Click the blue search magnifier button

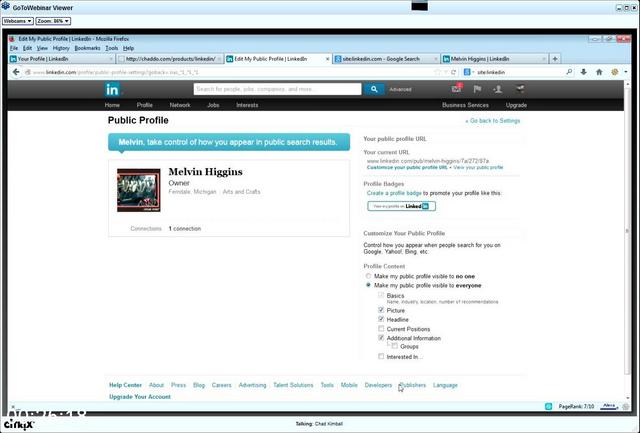coord(374,89)
